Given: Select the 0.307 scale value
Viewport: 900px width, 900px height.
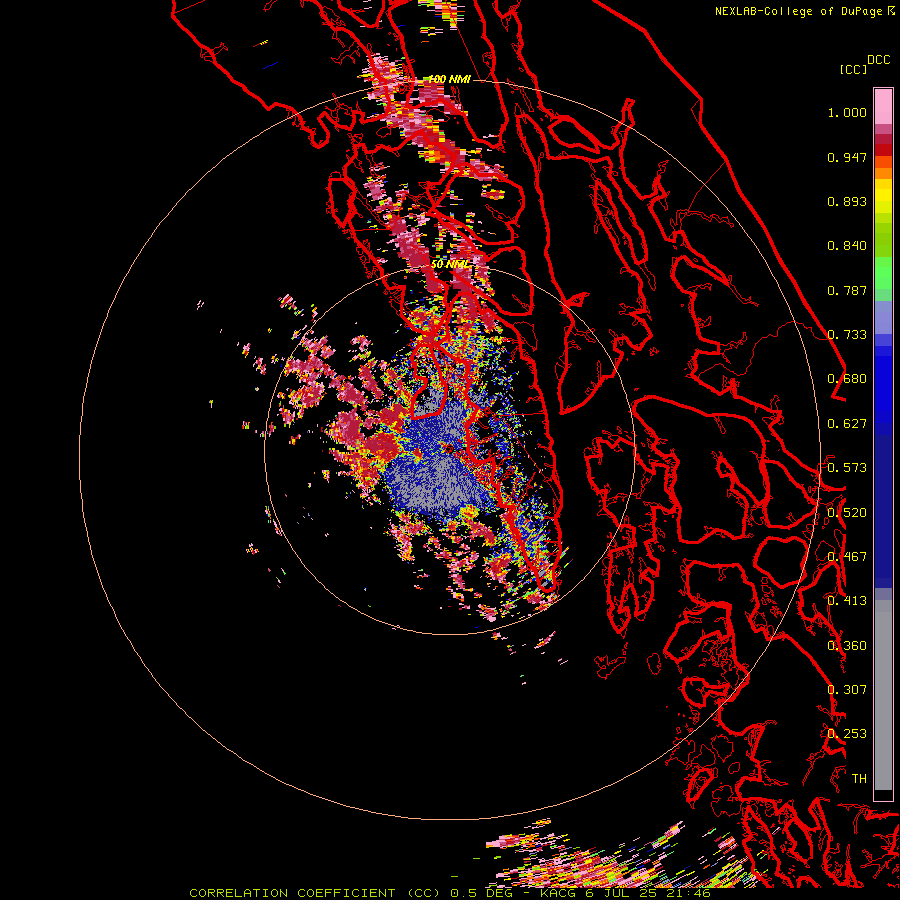Looking at the screenshot, I should 847,690.
